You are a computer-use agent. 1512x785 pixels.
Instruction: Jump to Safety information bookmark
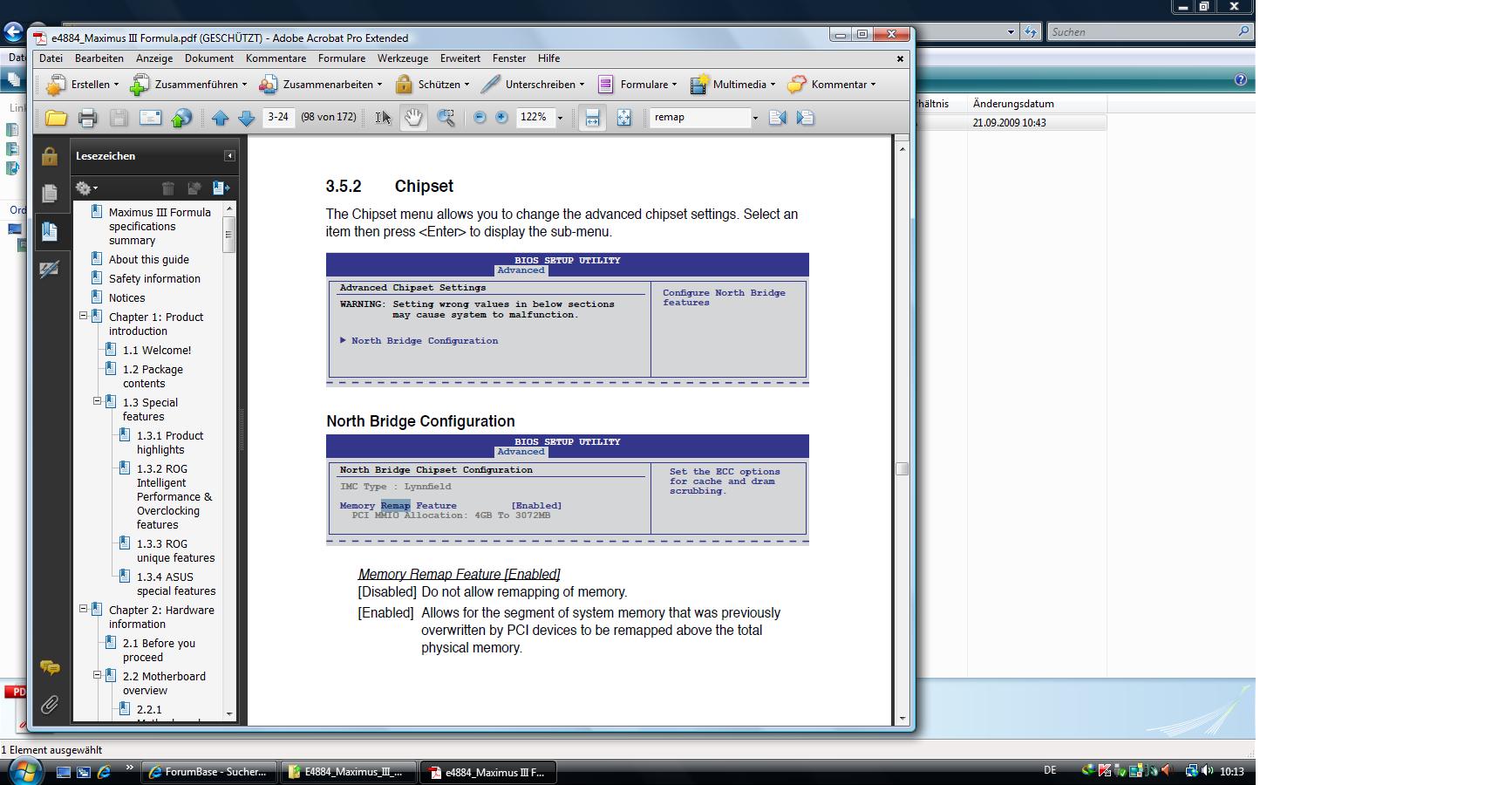[x=154, y=279]
